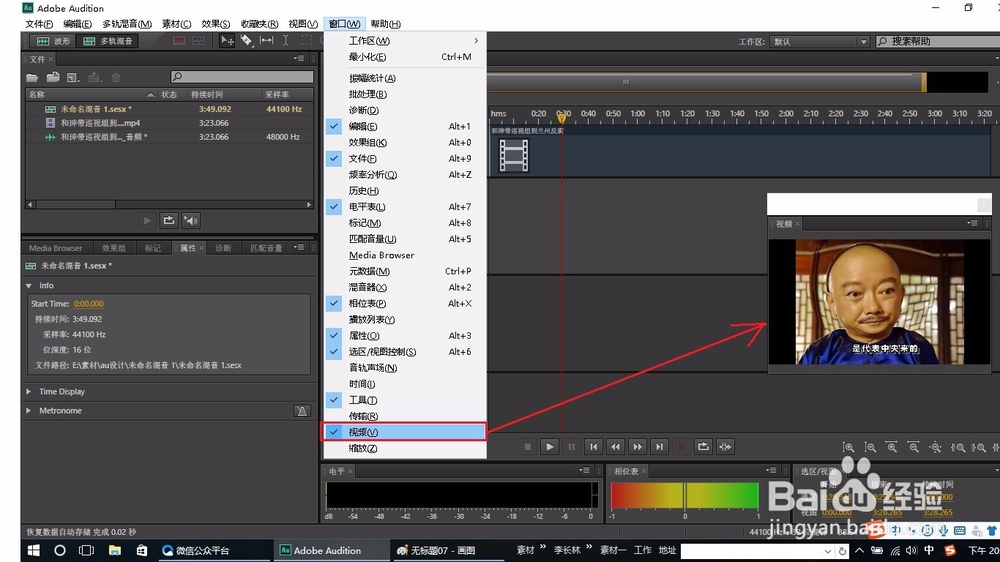Image resolution: width=1000 pixels, height=562 pixels.
Task: Click the transport Fast Forward button
Action: click(x=637, y=447)
